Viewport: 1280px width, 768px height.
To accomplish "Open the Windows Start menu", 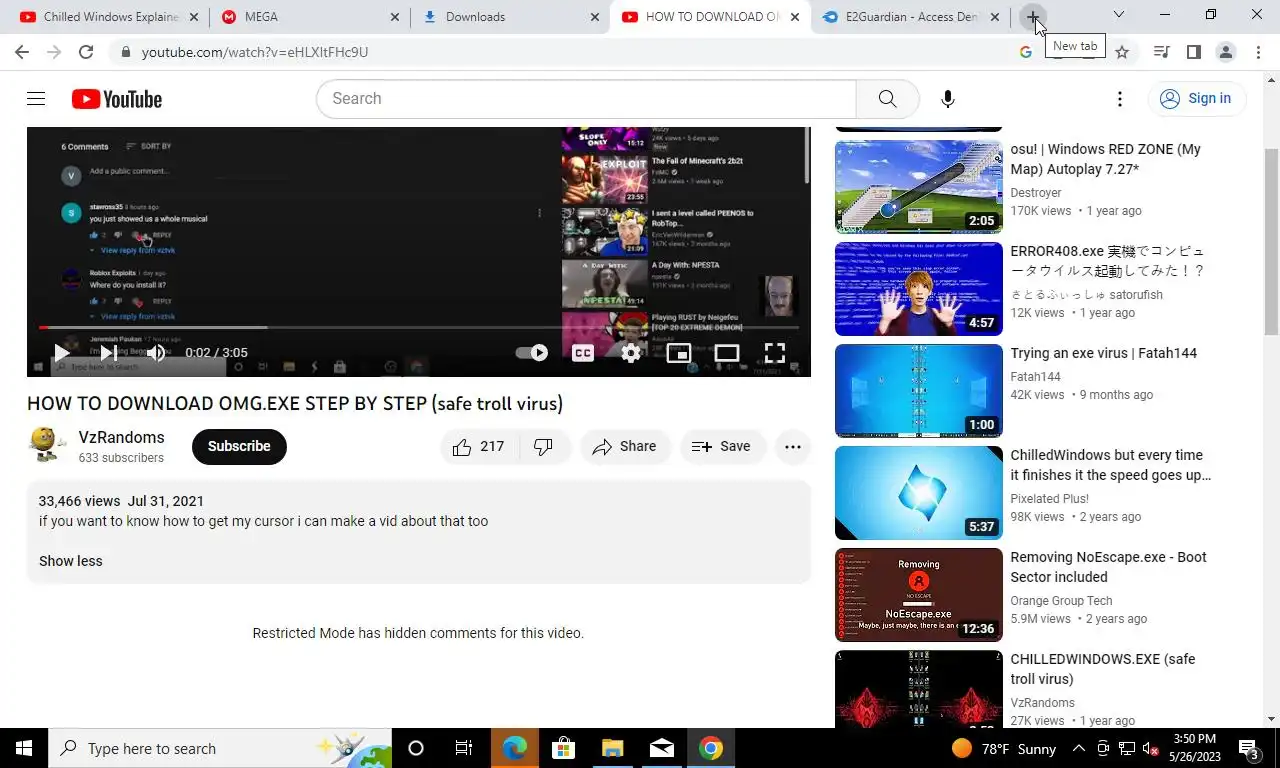I will (24, 748).
